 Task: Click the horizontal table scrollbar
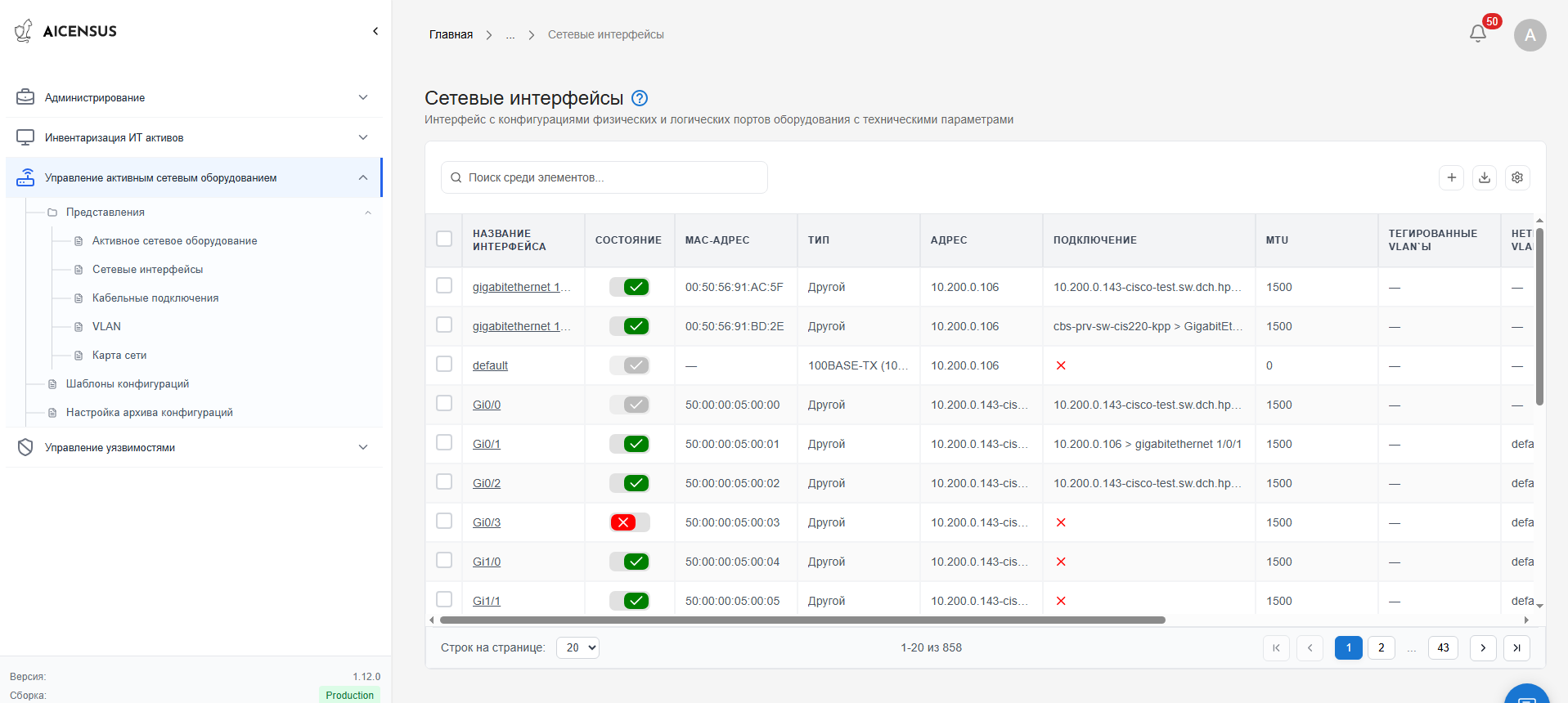[802, 620]
